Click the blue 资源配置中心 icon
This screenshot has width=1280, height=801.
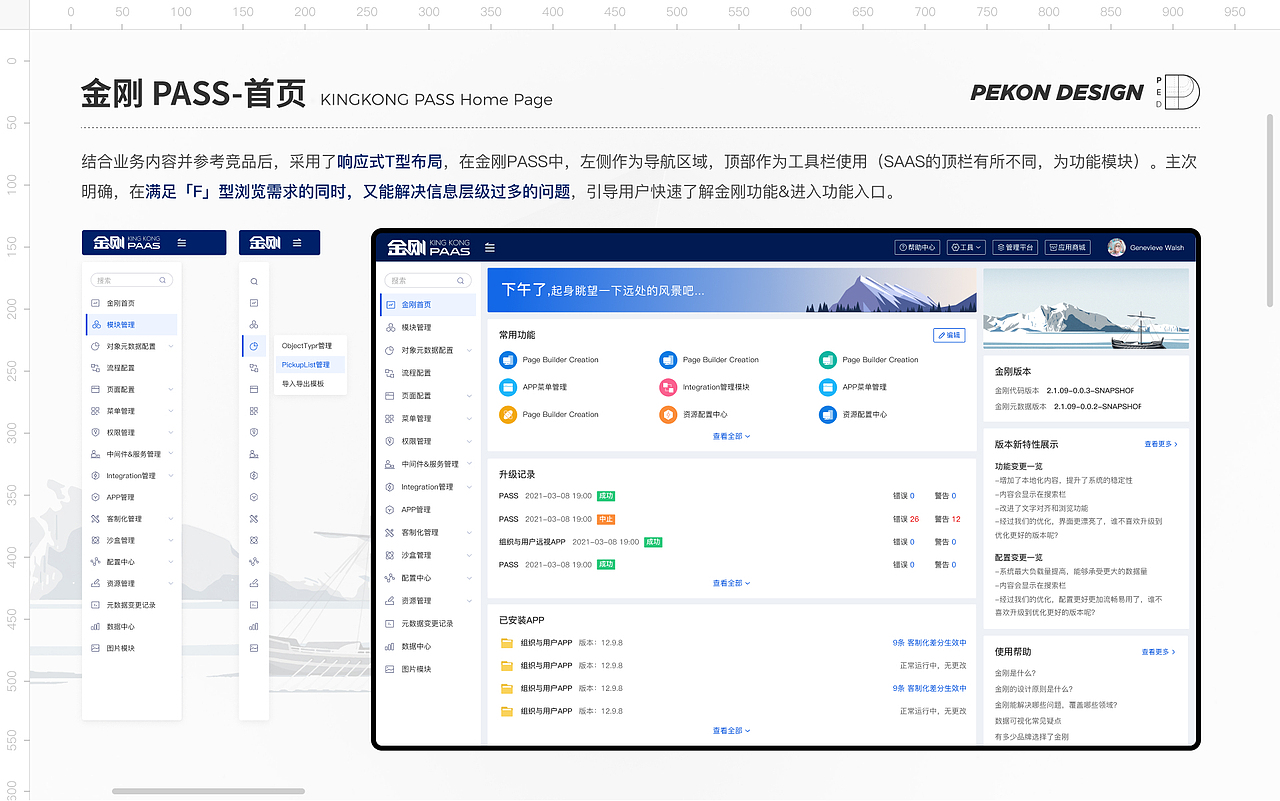pos(827,414)
